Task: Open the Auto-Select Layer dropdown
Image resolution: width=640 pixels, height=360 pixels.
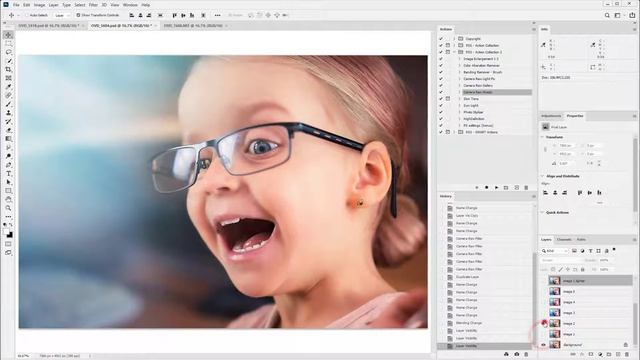Action: [x=62, y=15]
